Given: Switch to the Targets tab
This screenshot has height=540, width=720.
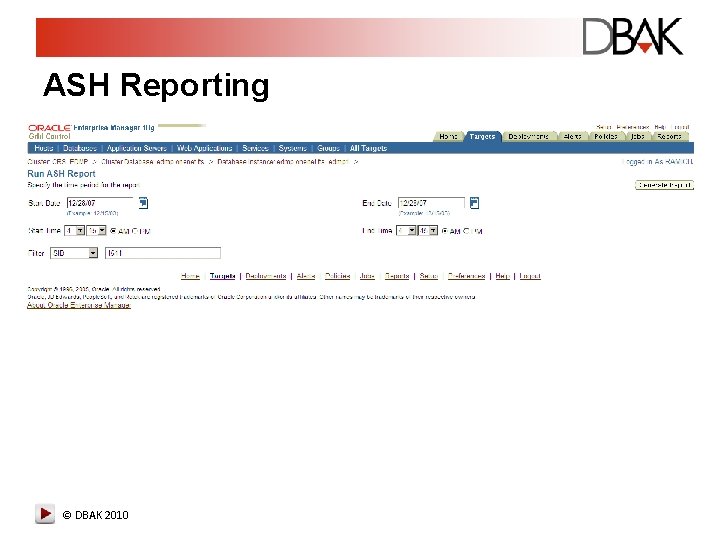Looking at the screenshot, I should [x=482, y=136].
